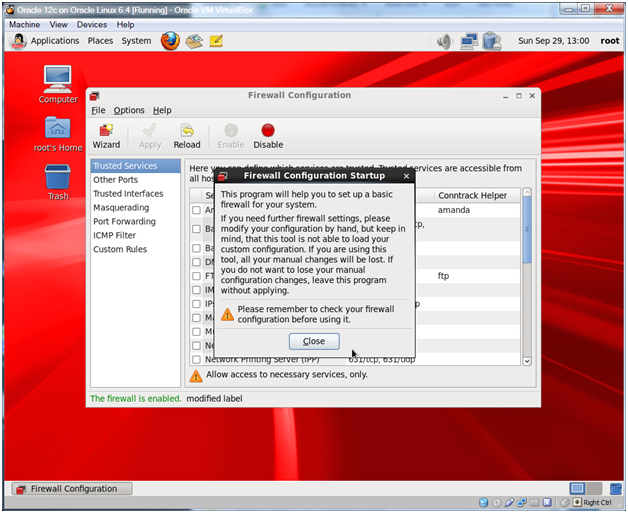The width and height of the screenshot is (628, 513).
Task: Click the red Disable firewall icon
Action: [267, 136]
